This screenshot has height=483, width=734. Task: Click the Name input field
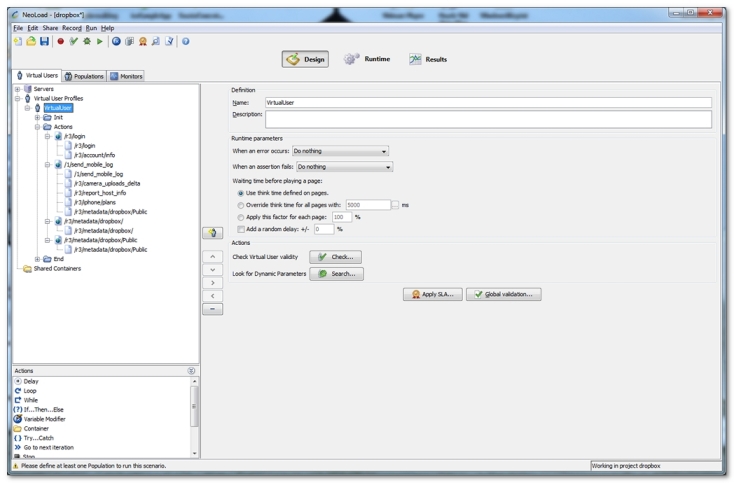488,102
